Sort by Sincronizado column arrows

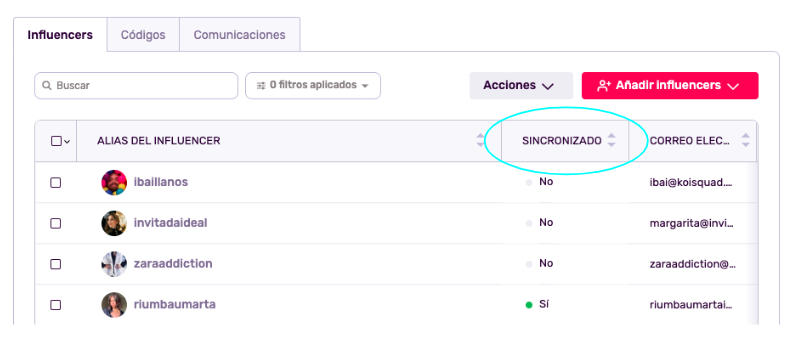(x=611, y=140)
